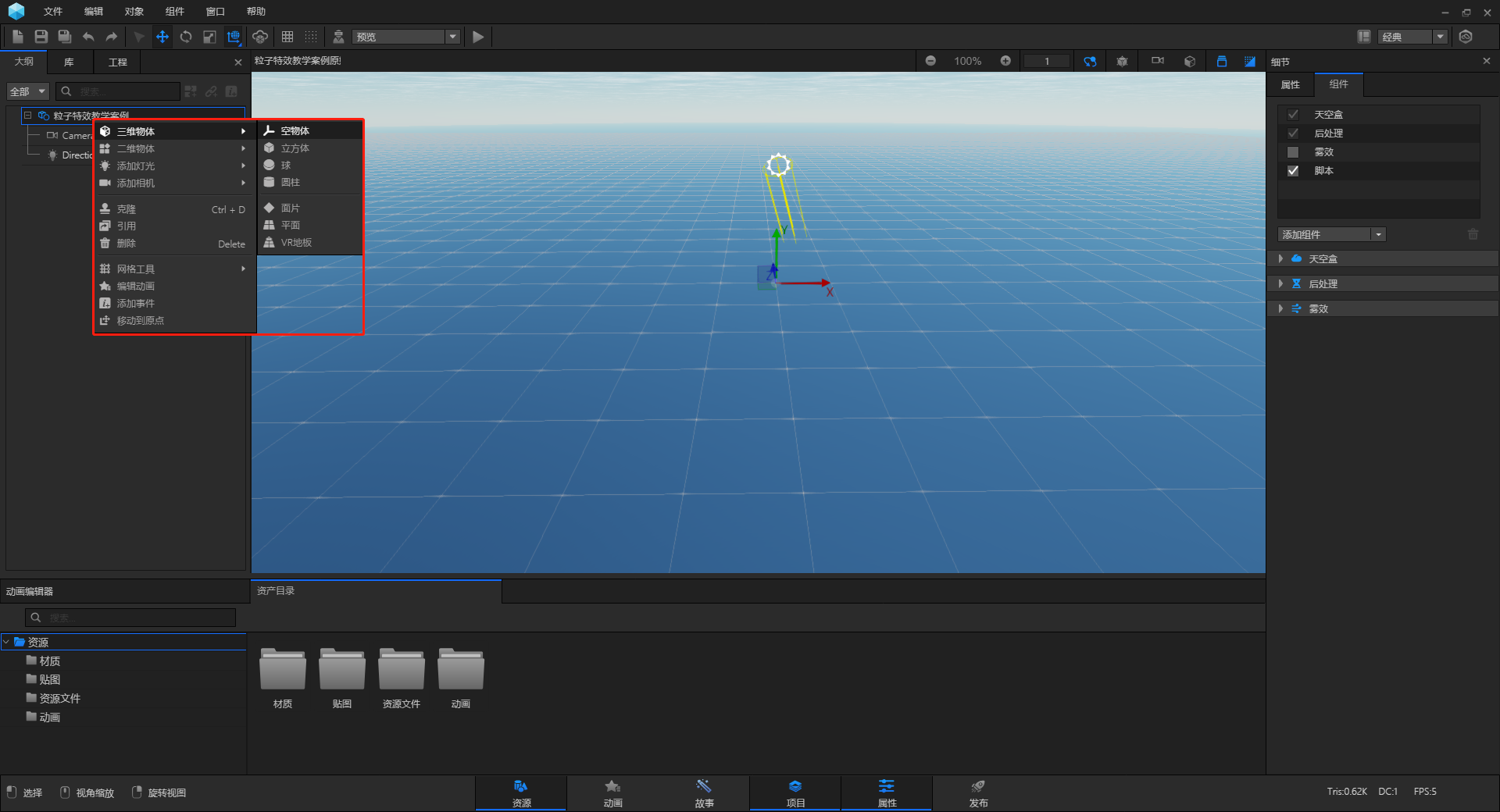Switch to the 库 tab
Image resolution: width=1500 pixels, height=812 pixels.
coord(69,62)
